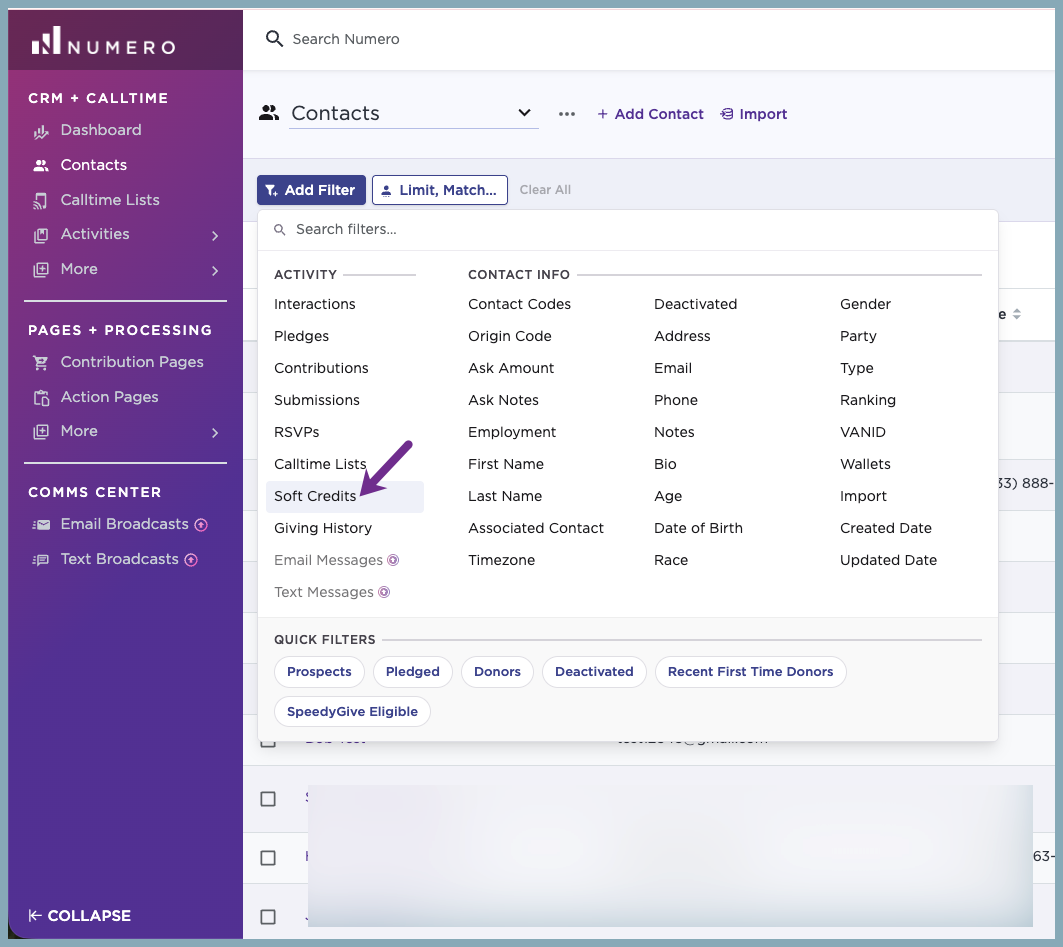Click the premium badge beside Text Messages
Screen dimensions: 1063x947
[x=384, y=592]
